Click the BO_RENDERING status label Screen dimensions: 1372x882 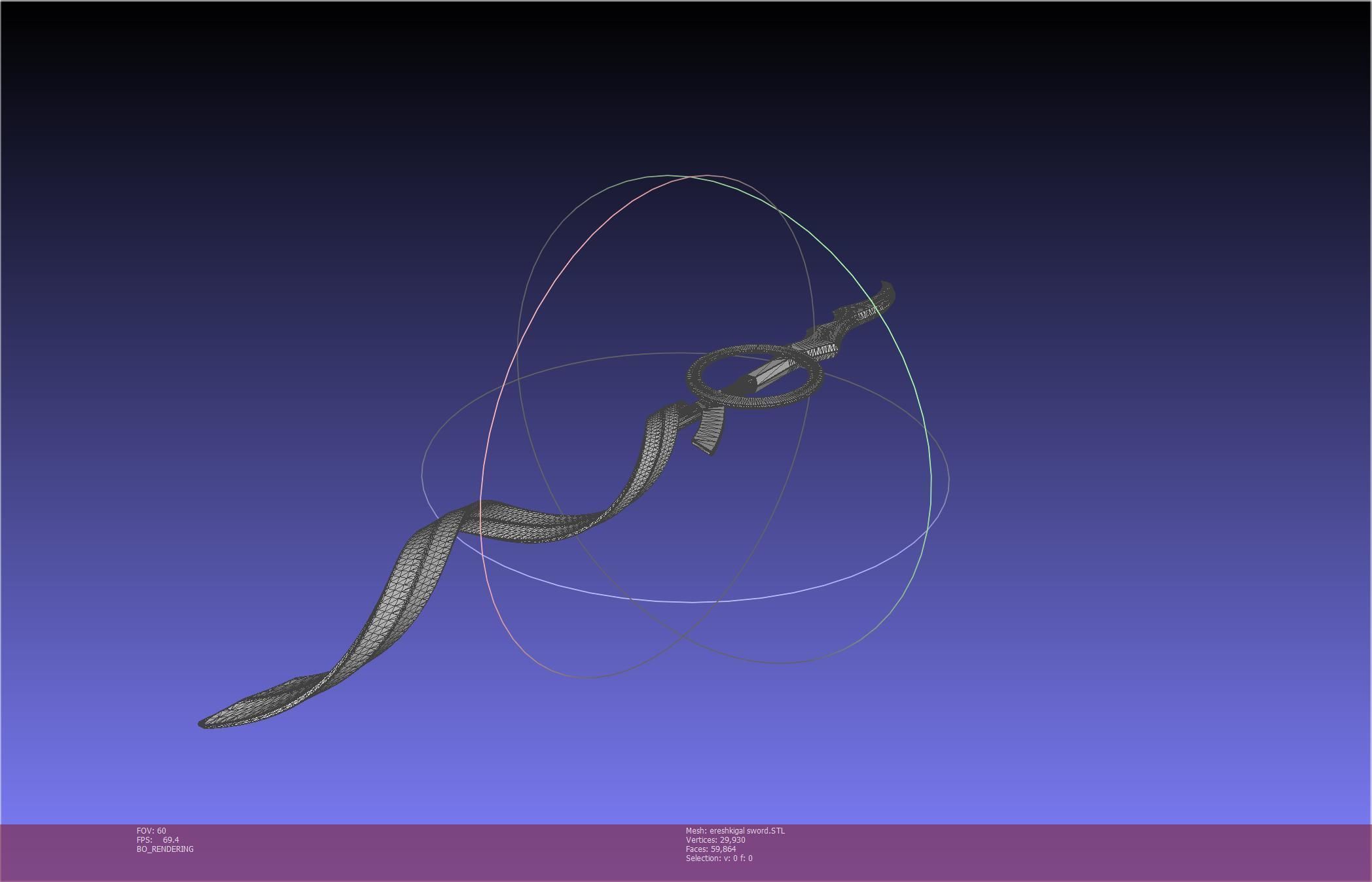[x=165, y=849]
